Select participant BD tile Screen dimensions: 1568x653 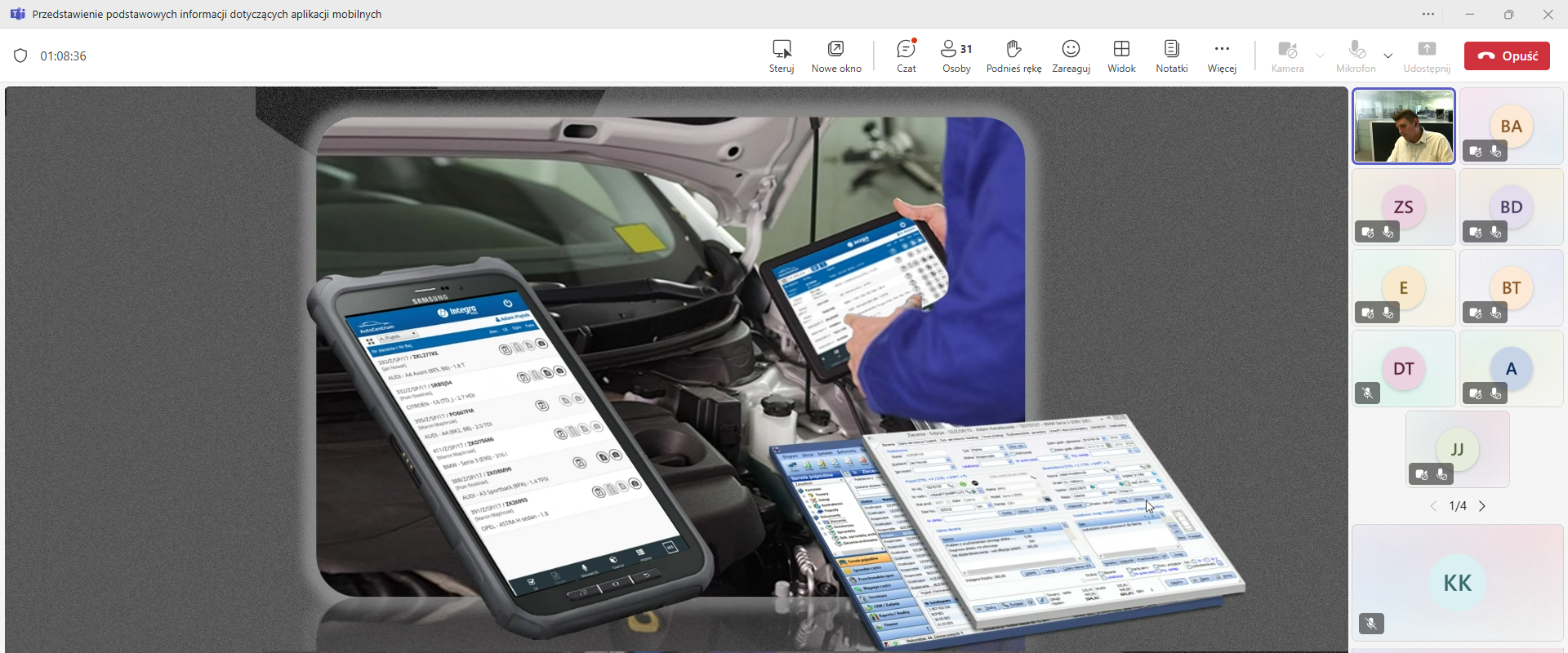click(x=1512, y=207)
